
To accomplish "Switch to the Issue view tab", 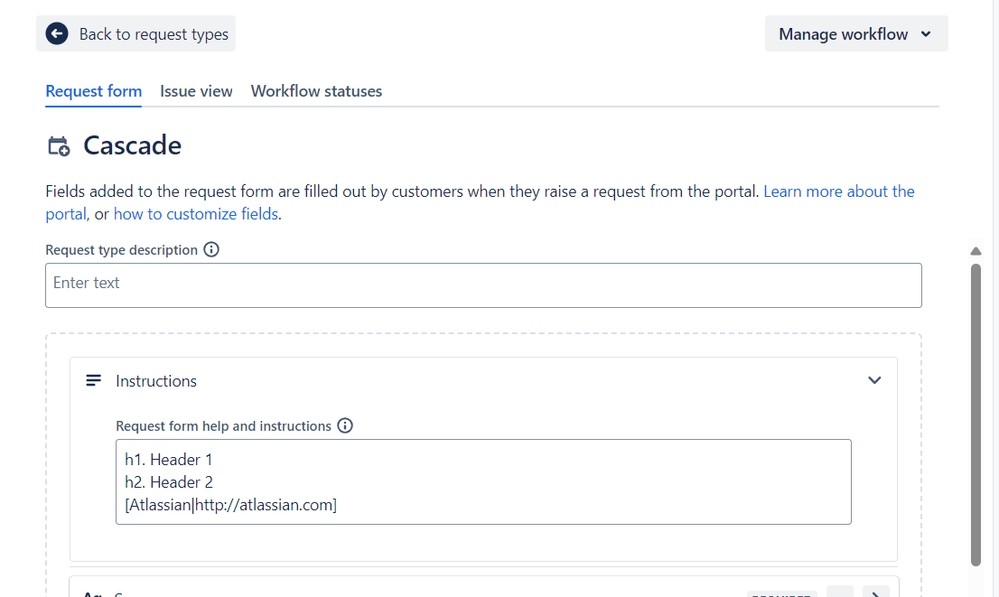I will [x=196, y=91].
